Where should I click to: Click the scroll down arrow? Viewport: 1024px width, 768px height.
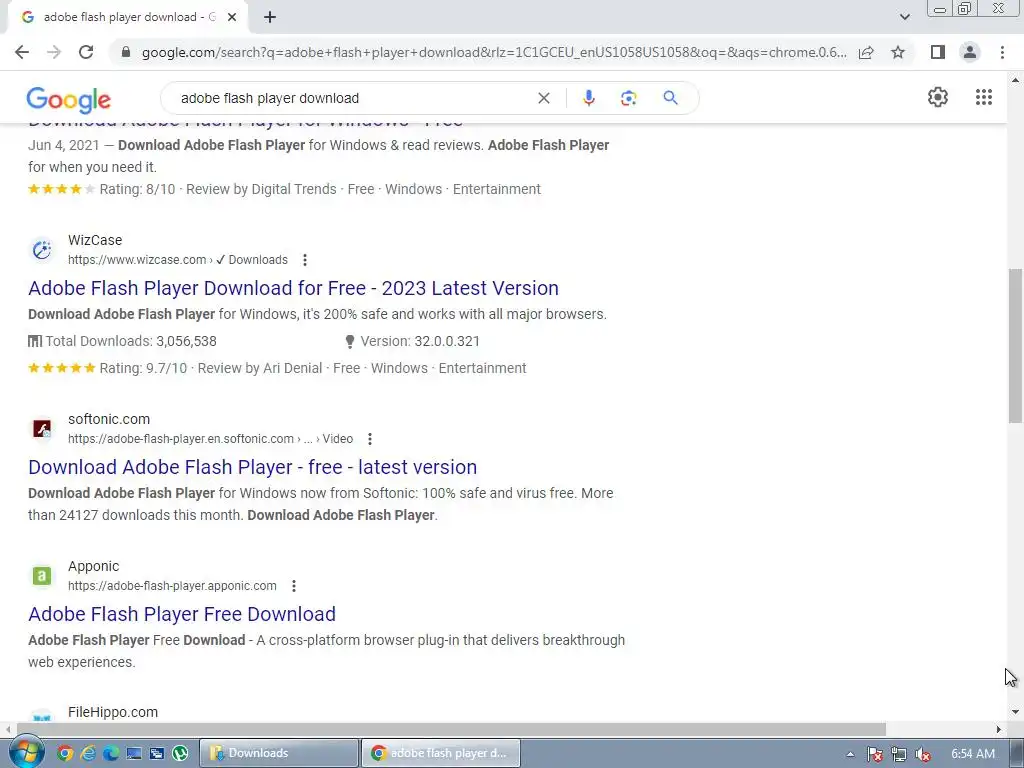point(1015,712)
